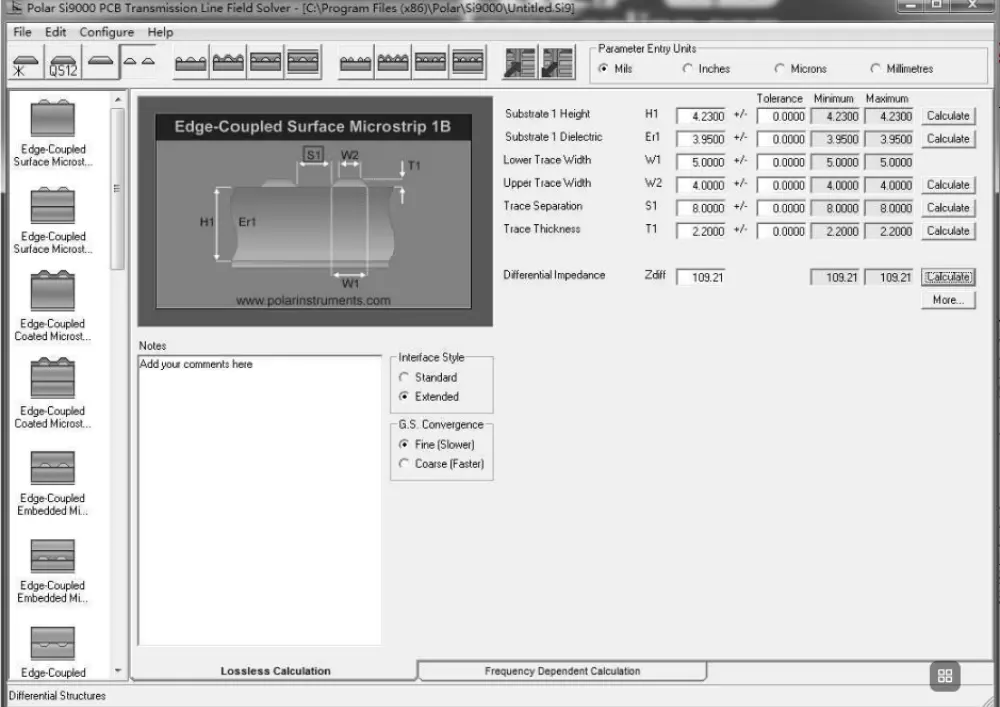Click the single trace structure toolbar icon
Screen dimensions: 1000x707
click(x=101, y=63)
